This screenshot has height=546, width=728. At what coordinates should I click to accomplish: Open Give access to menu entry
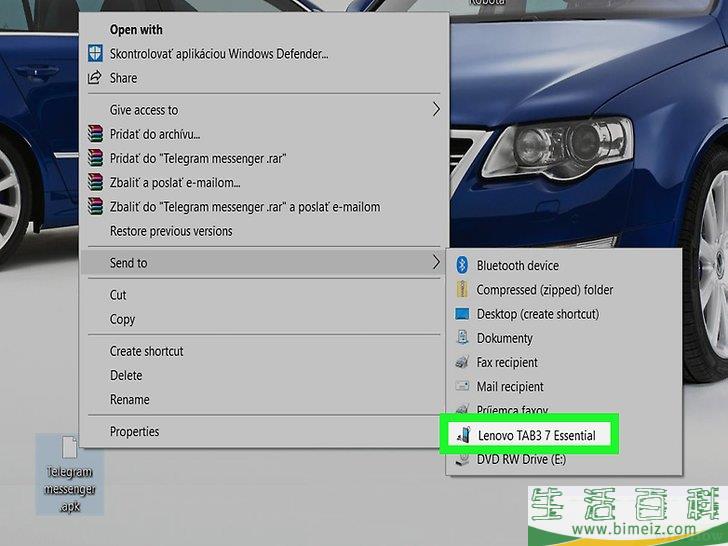[x=264, y=110]
